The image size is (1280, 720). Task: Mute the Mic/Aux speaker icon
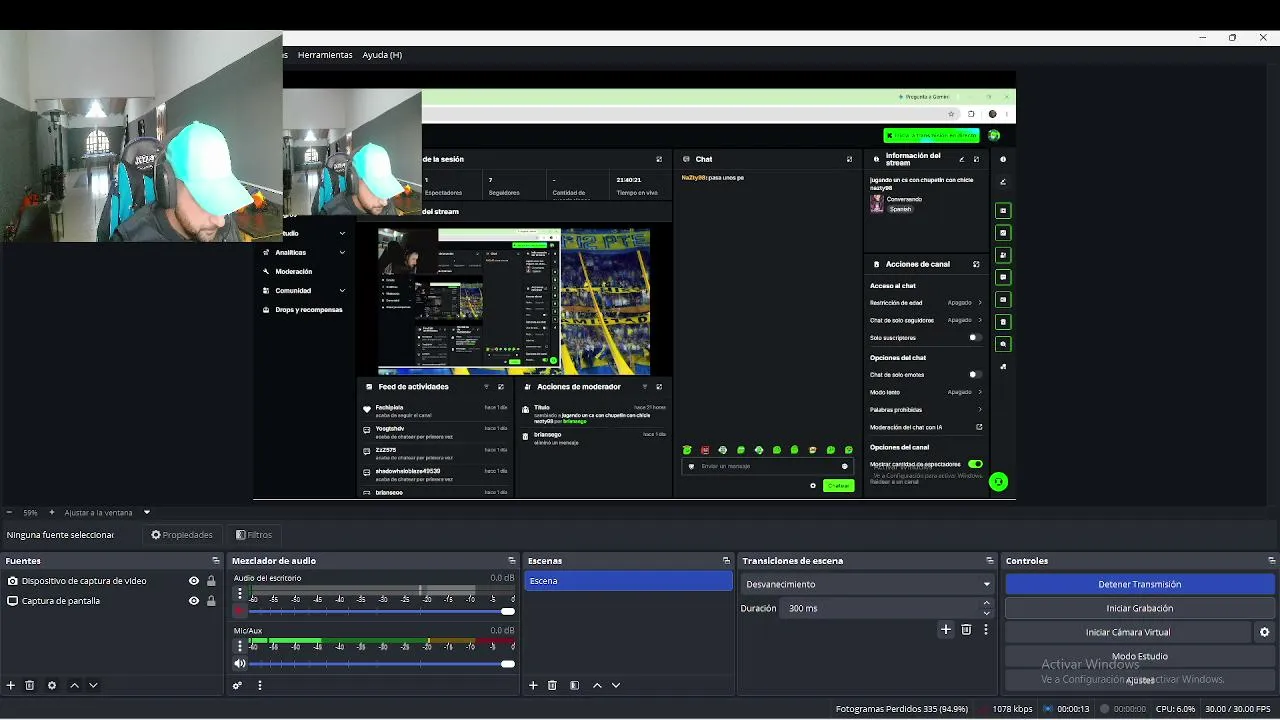point(240,663)
